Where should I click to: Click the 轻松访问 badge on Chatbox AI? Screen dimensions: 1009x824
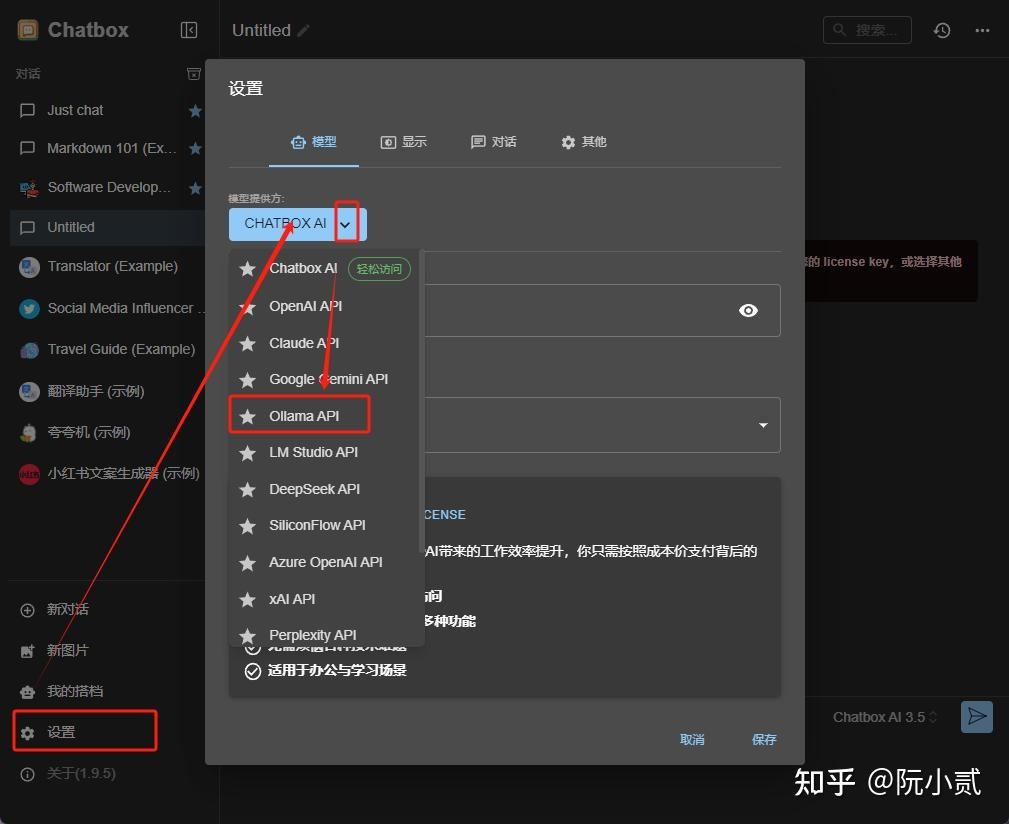pos(380,269)
